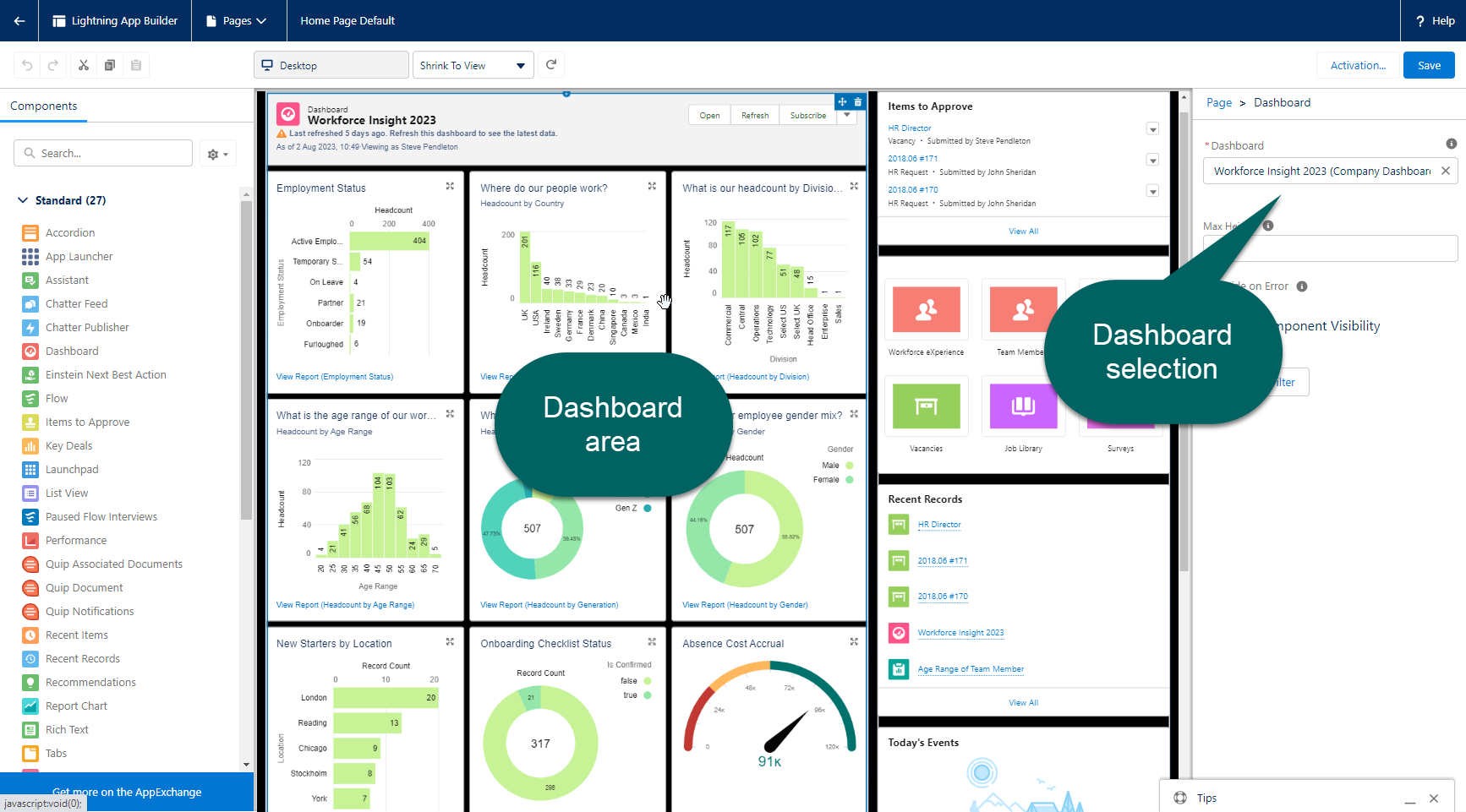The height and width of the screenshot is (812, 1466).
Task: Open the Activation settings
Action: pyautogui.click(x=1357, y=65)
